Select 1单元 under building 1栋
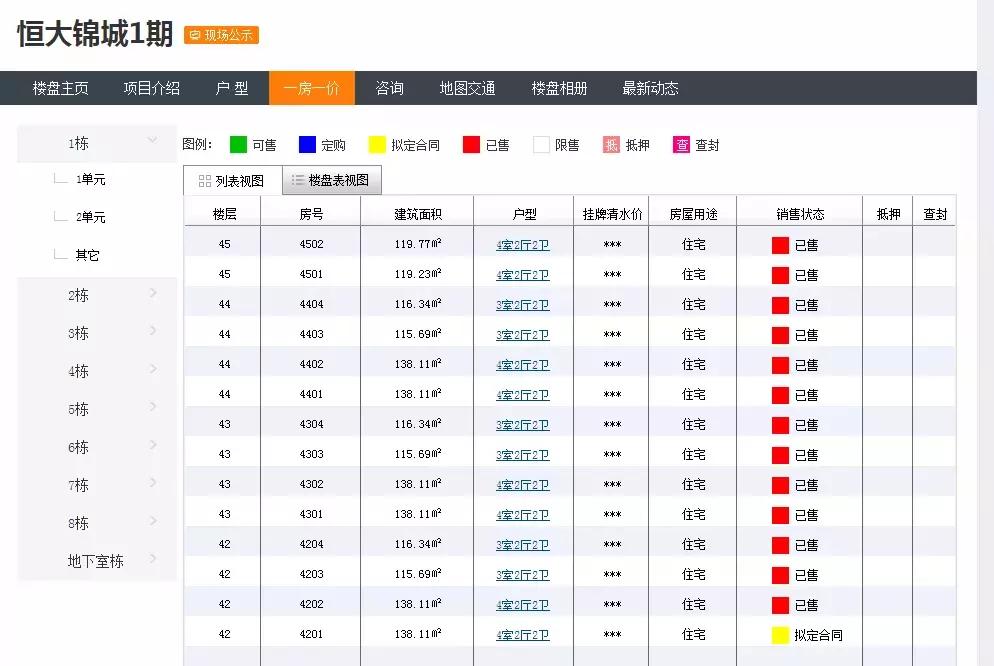 pos(91,179)
